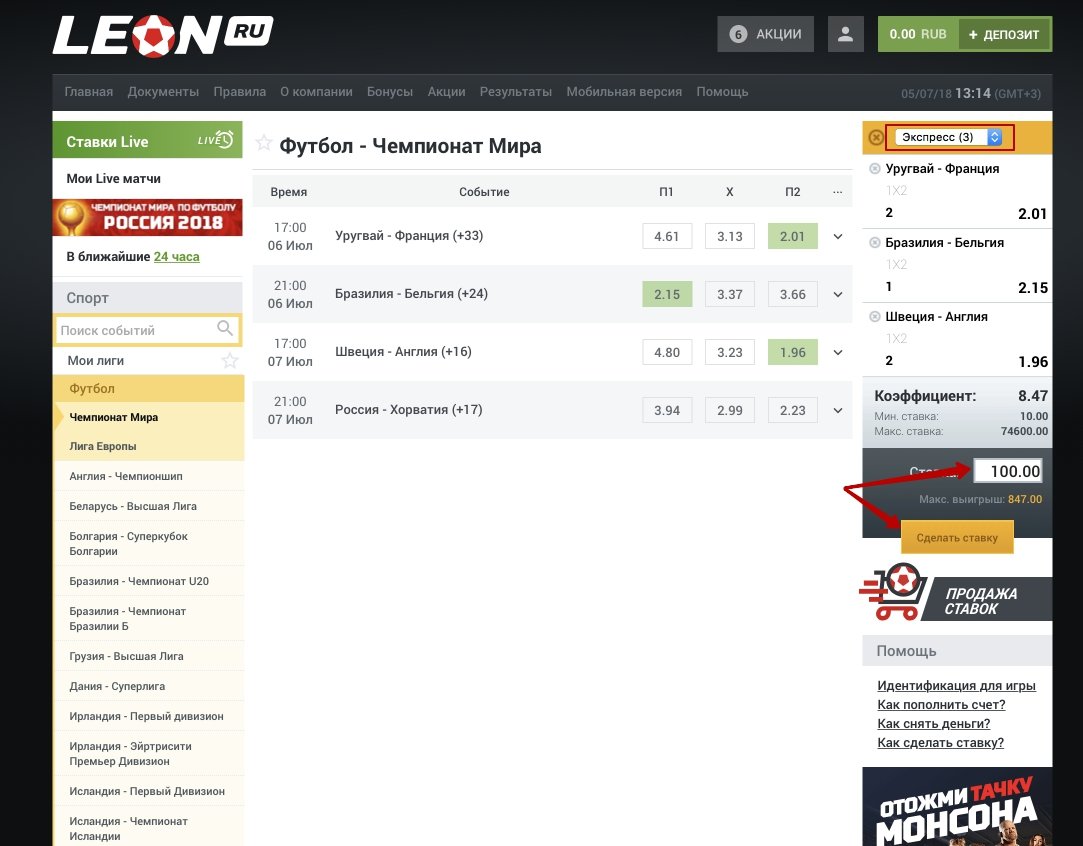
Task: Click the Мои лиги star icon
Action: [229, 360]
